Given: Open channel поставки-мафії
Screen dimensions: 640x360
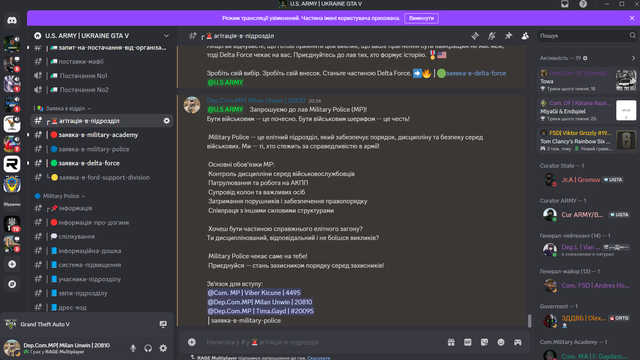Looking at the screenshot, I should pyautogui.click(x=102, y=62).
